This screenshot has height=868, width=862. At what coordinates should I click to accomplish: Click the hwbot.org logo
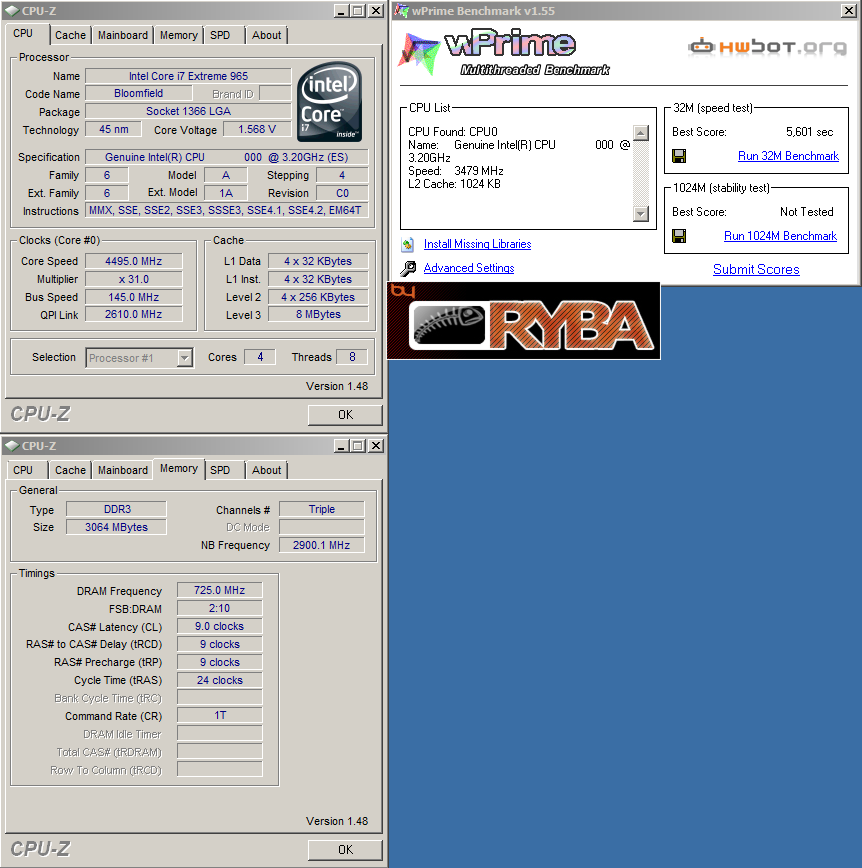pyautogui.click(x=767, y=46)
